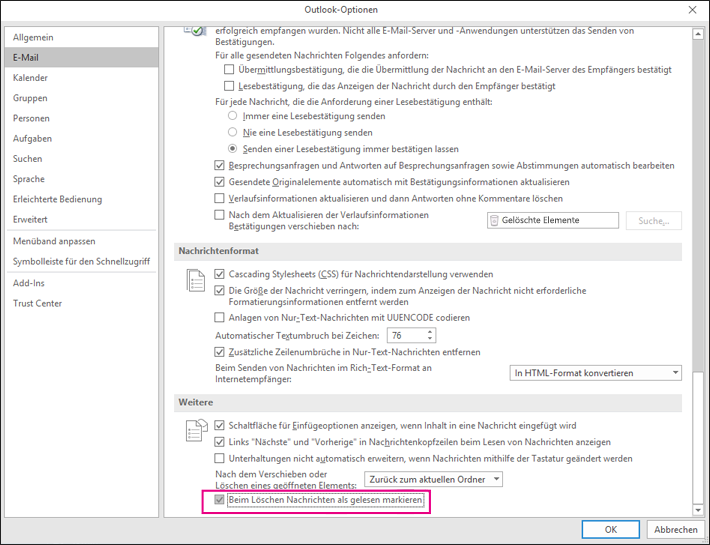Select Suchen in the options list

82,158
